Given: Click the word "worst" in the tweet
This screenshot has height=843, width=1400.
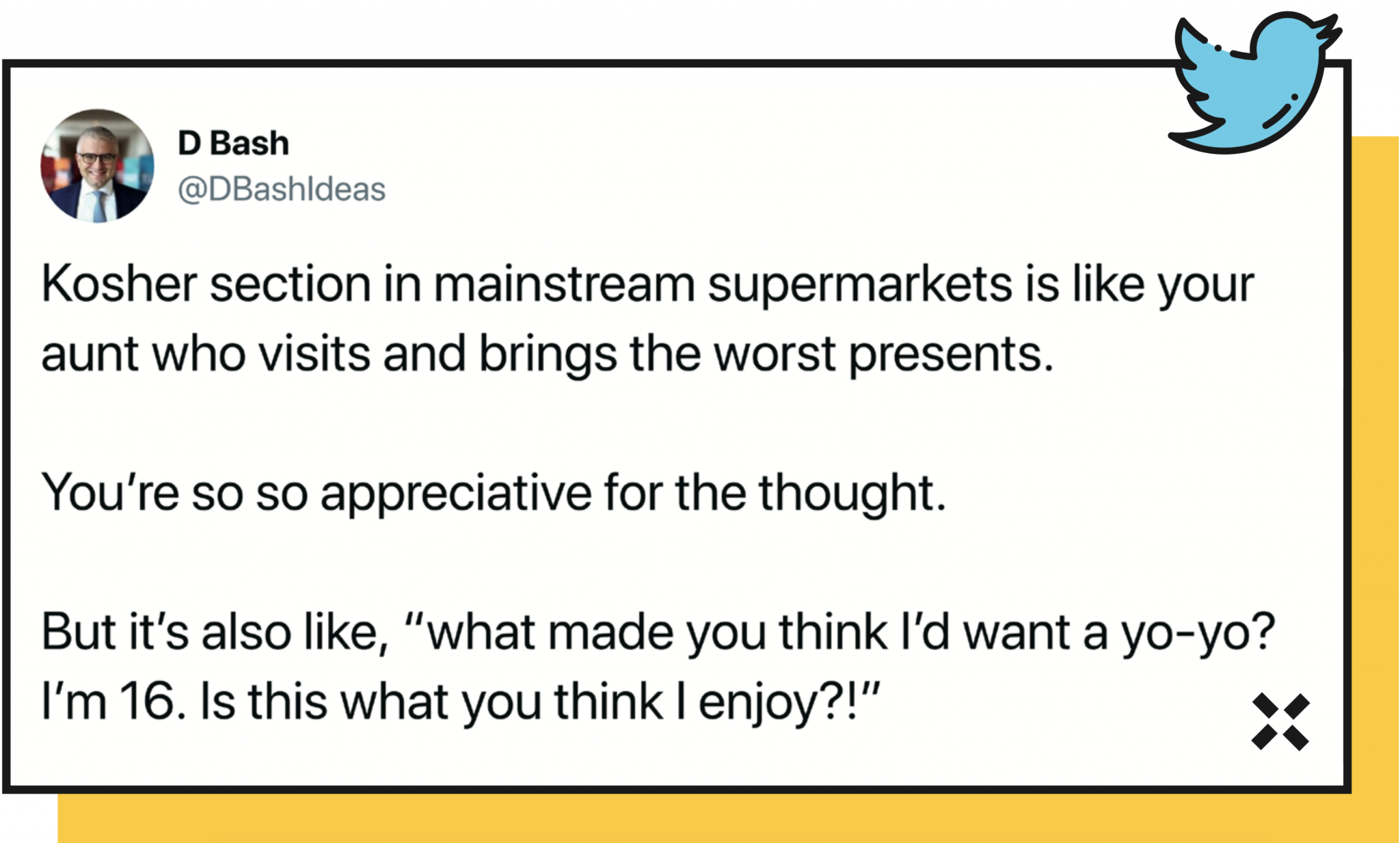Looking at the screenshot, I should pyautogui.click(x=775, y=354).
